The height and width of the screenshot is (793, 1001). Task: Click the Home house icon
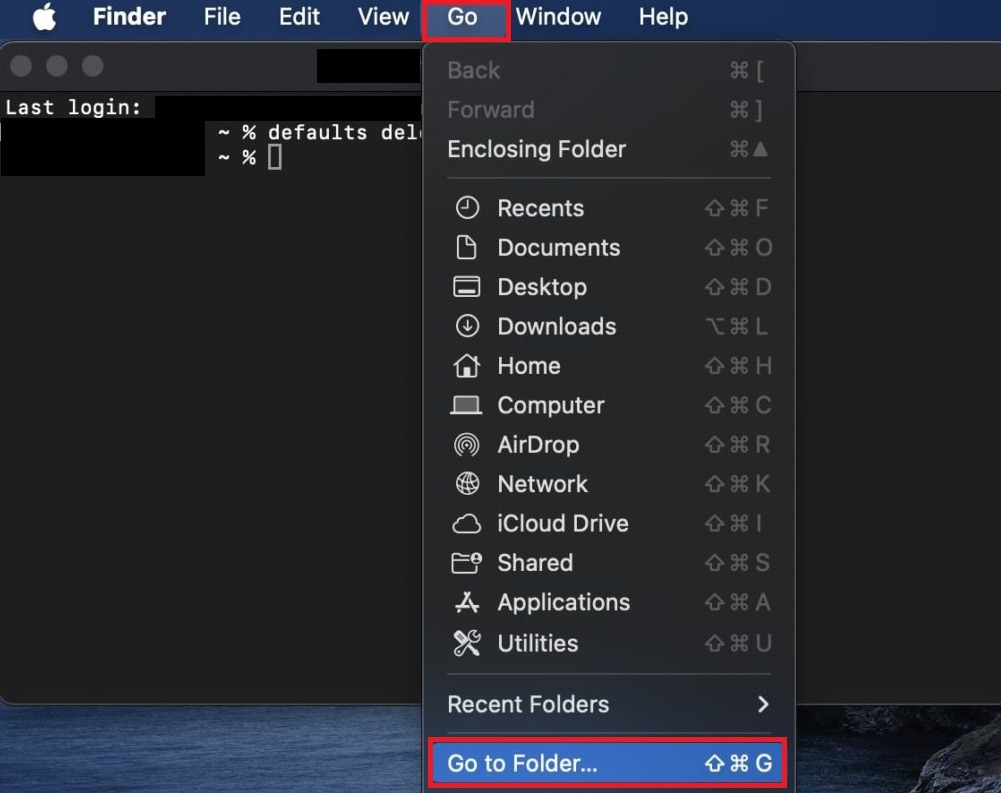pos(467,366)
